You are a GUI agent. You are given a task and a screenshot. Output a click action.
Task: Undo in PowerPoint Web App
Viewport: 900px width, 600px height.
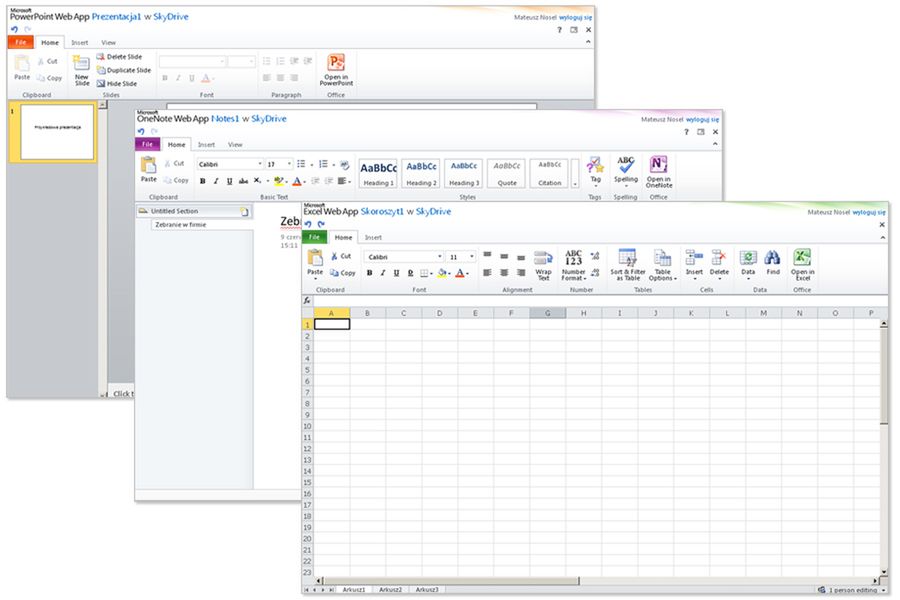point(14,29)
